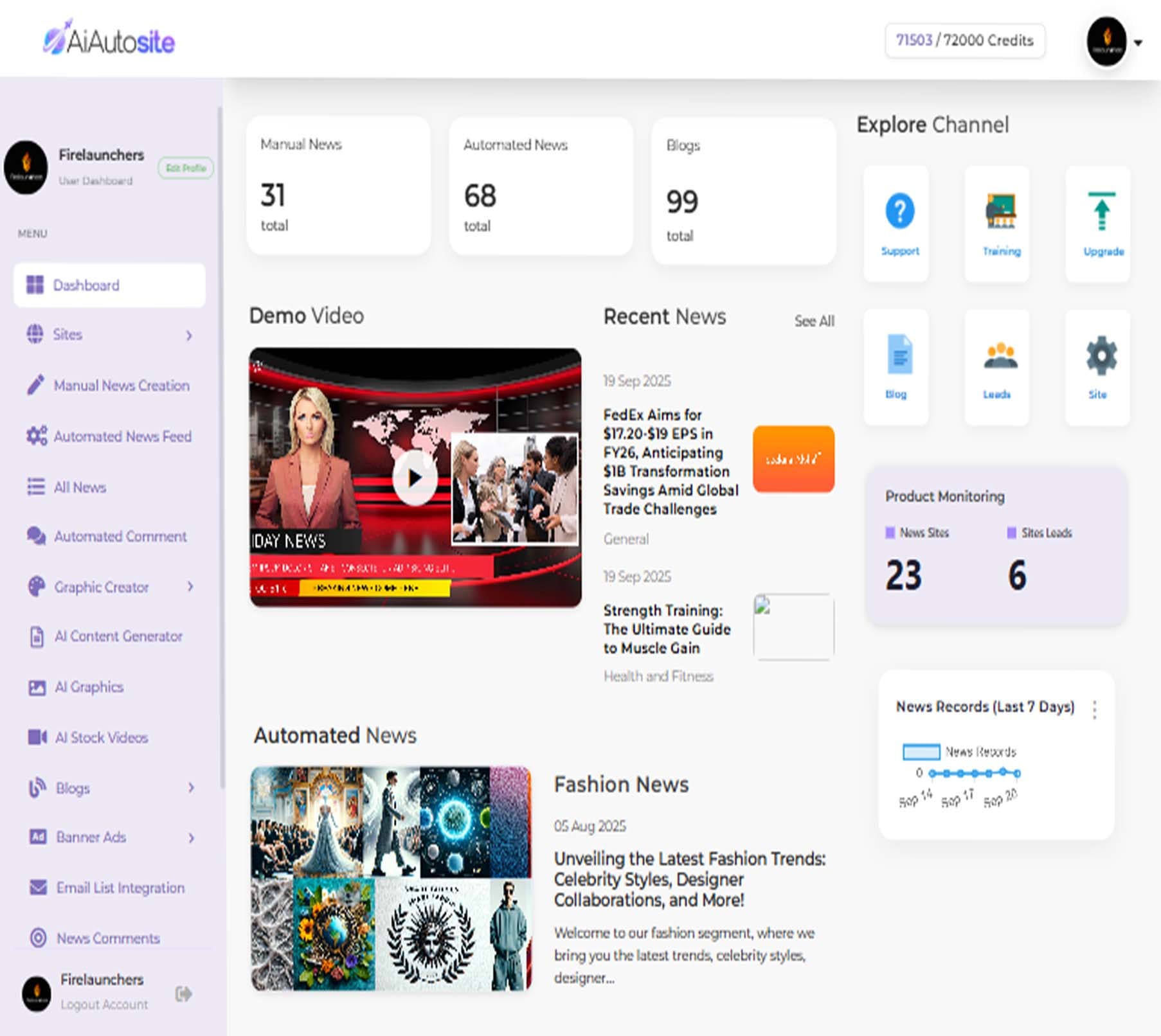Expand the Banner Ads submenu
The width and height of the screenshot is (1161, 1036).
(191, 837)
